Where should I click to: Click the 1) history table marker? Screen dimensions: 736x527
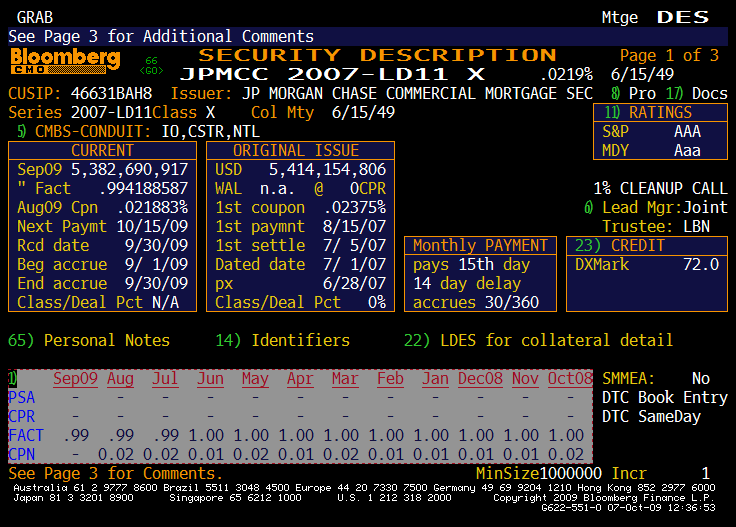point(12,378)
